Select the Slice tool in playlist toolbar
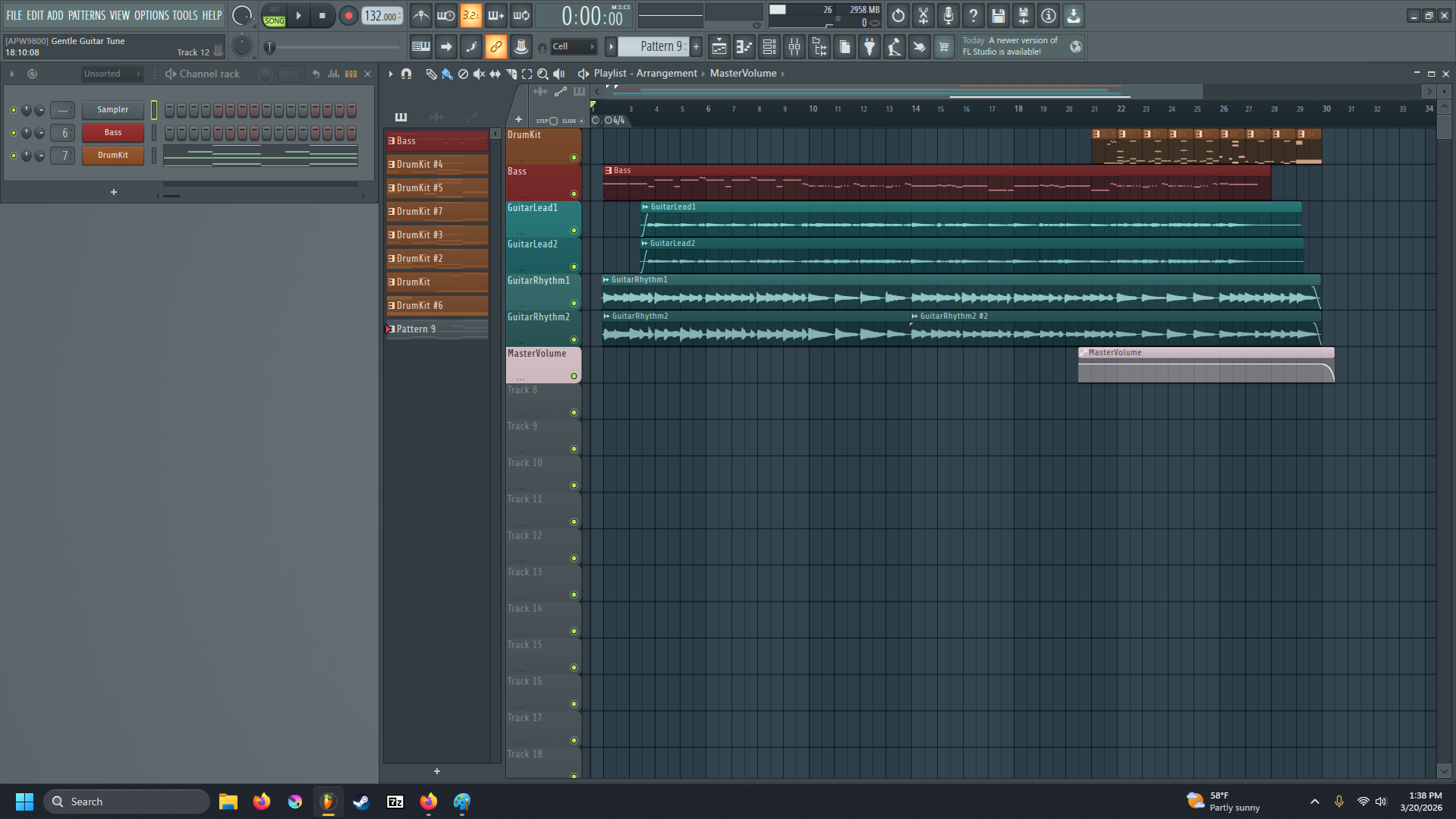The image size is (1456, 819). pos(511,74)
